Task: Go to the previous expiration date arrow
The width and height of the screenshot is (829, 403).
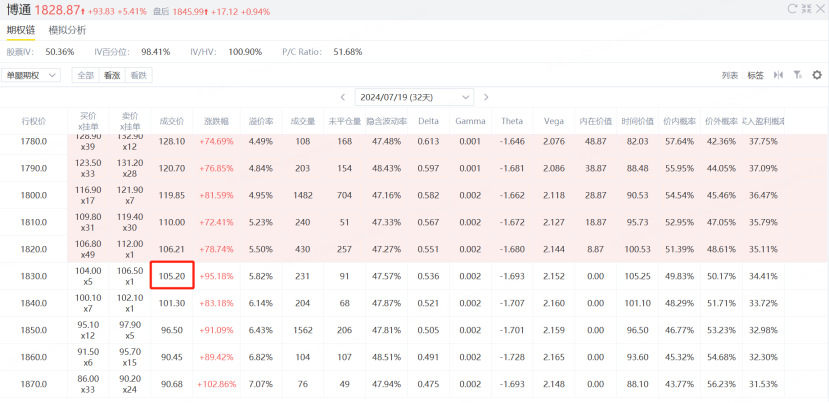Action: coord(343,97)
